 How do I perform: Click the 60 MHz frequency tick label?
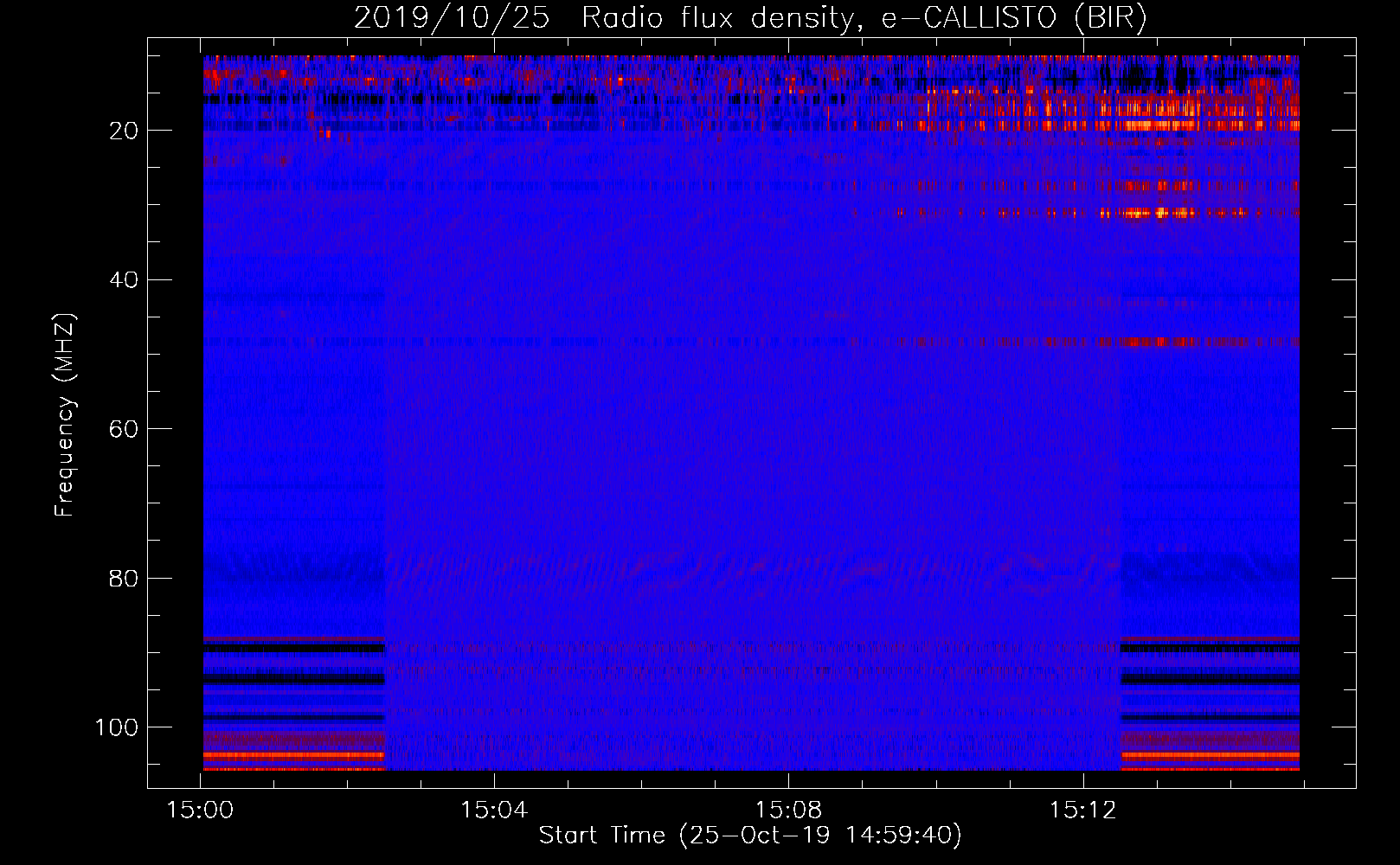pos(125,429)
